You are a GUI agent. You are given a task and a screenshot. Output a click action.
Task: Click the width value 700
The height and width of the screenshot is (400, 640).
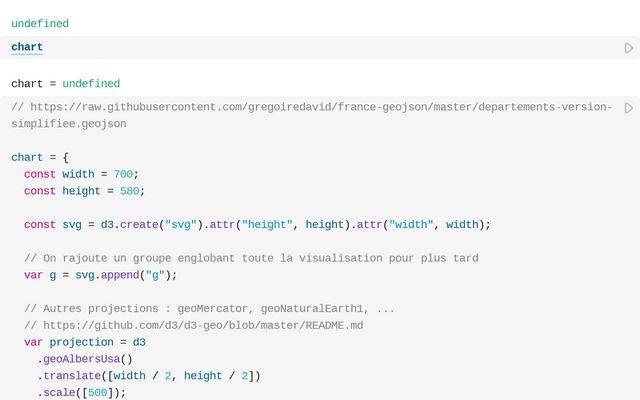(123, 174)
